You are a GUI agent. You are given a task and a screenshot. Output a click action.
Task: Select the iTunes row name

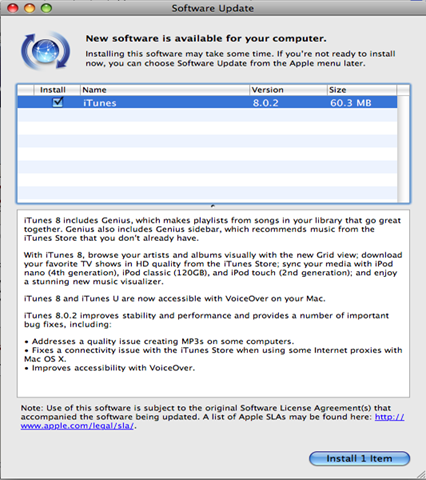pos(100,103)
